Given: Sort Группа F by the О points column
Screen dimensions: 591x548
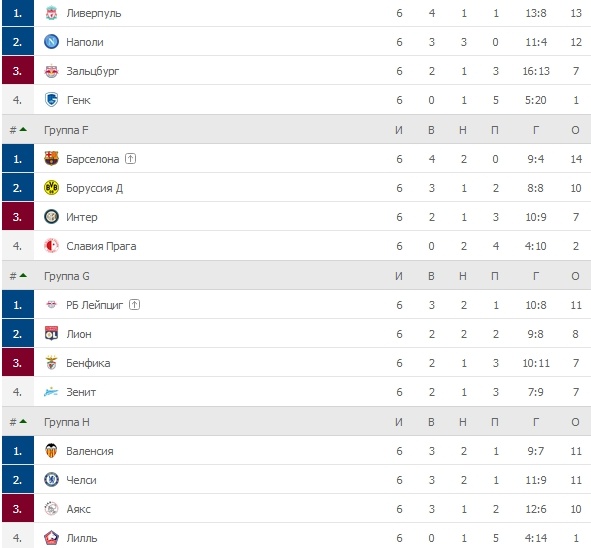Looking at the screenshot, I should [575, 130].
